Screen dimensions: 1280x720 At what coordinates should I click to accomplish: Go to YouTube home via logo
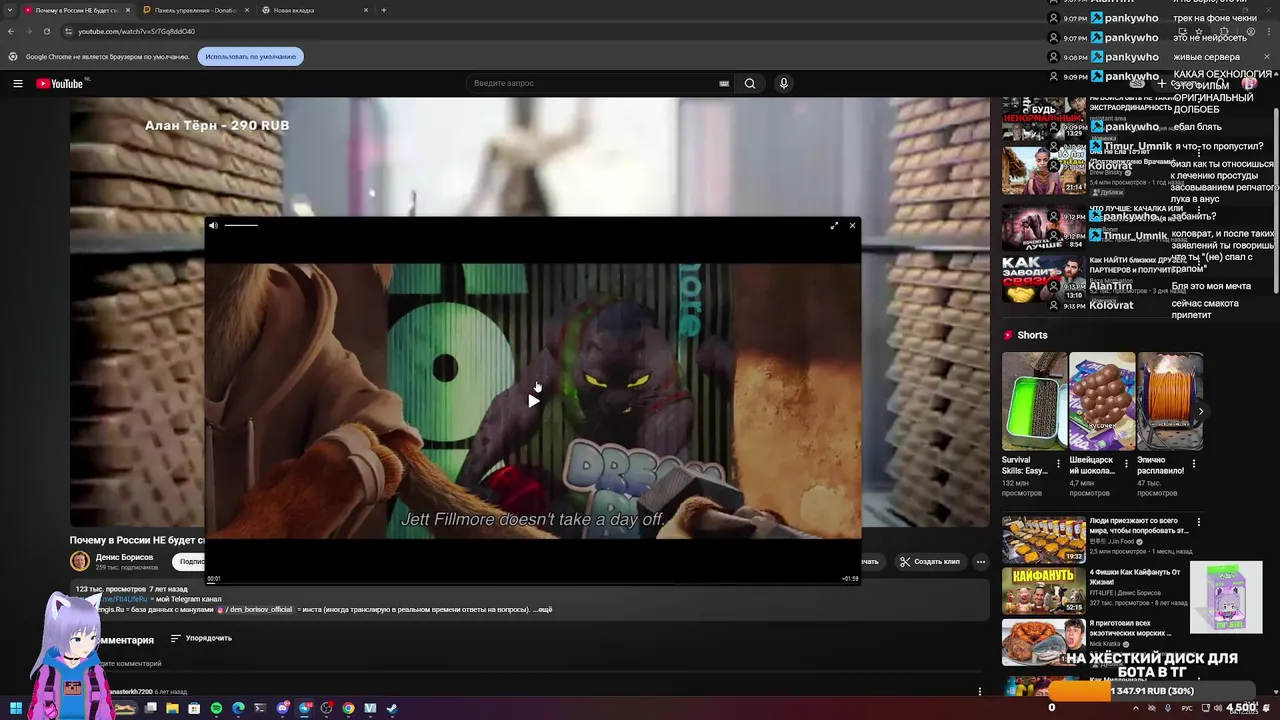60,84
